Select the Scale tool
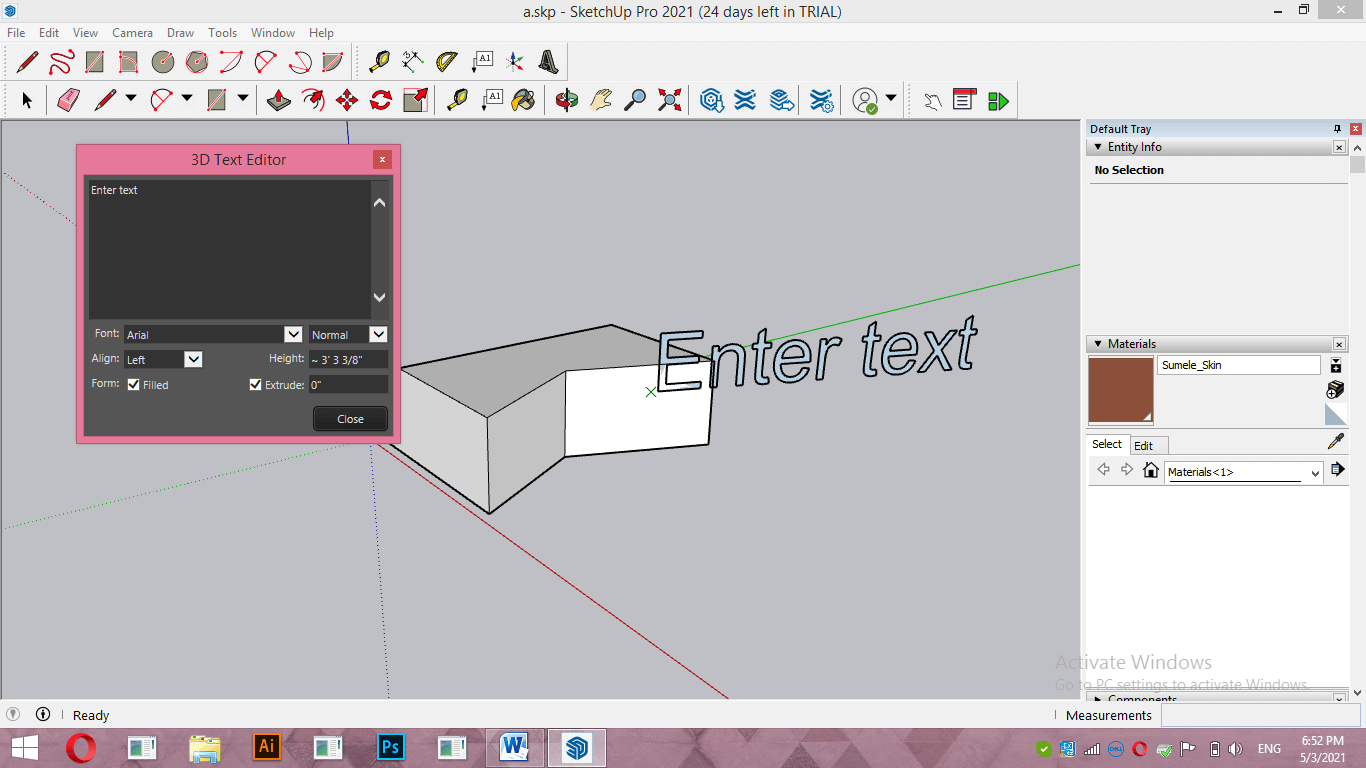 (x=415, y=100)
